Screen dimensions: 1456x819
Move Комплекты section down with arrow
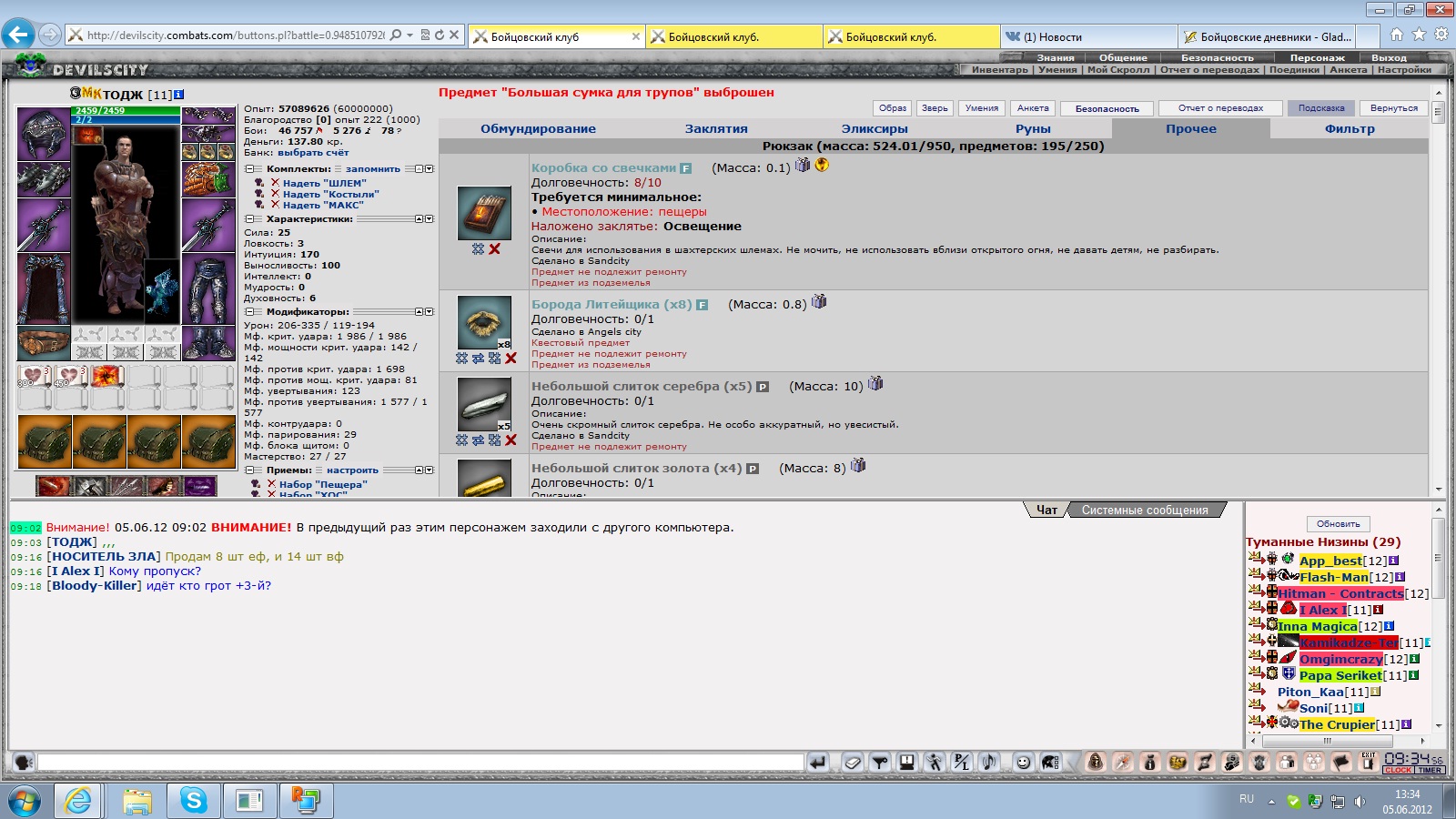click(x=430, y=169)
